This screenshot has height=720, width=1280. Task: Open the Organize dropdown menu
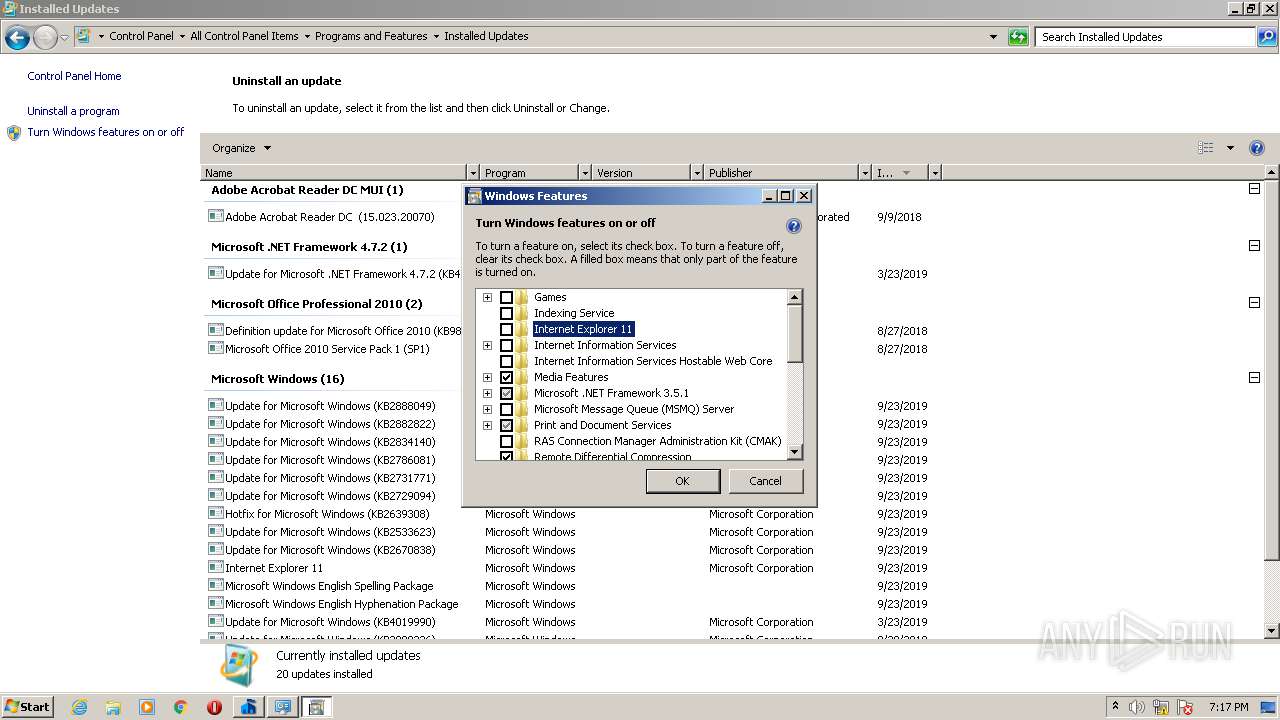[x=241, y=148]
